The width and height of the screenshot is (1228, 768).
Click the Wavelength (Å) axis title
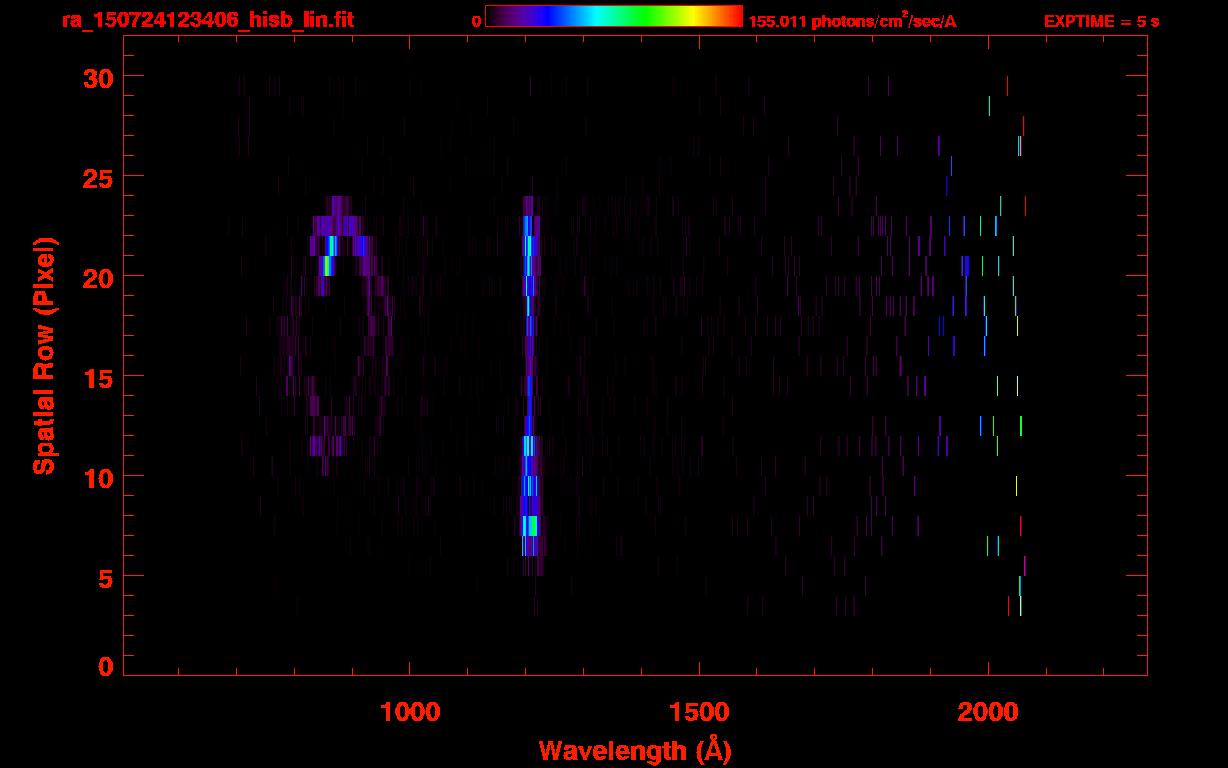[635, 750]
